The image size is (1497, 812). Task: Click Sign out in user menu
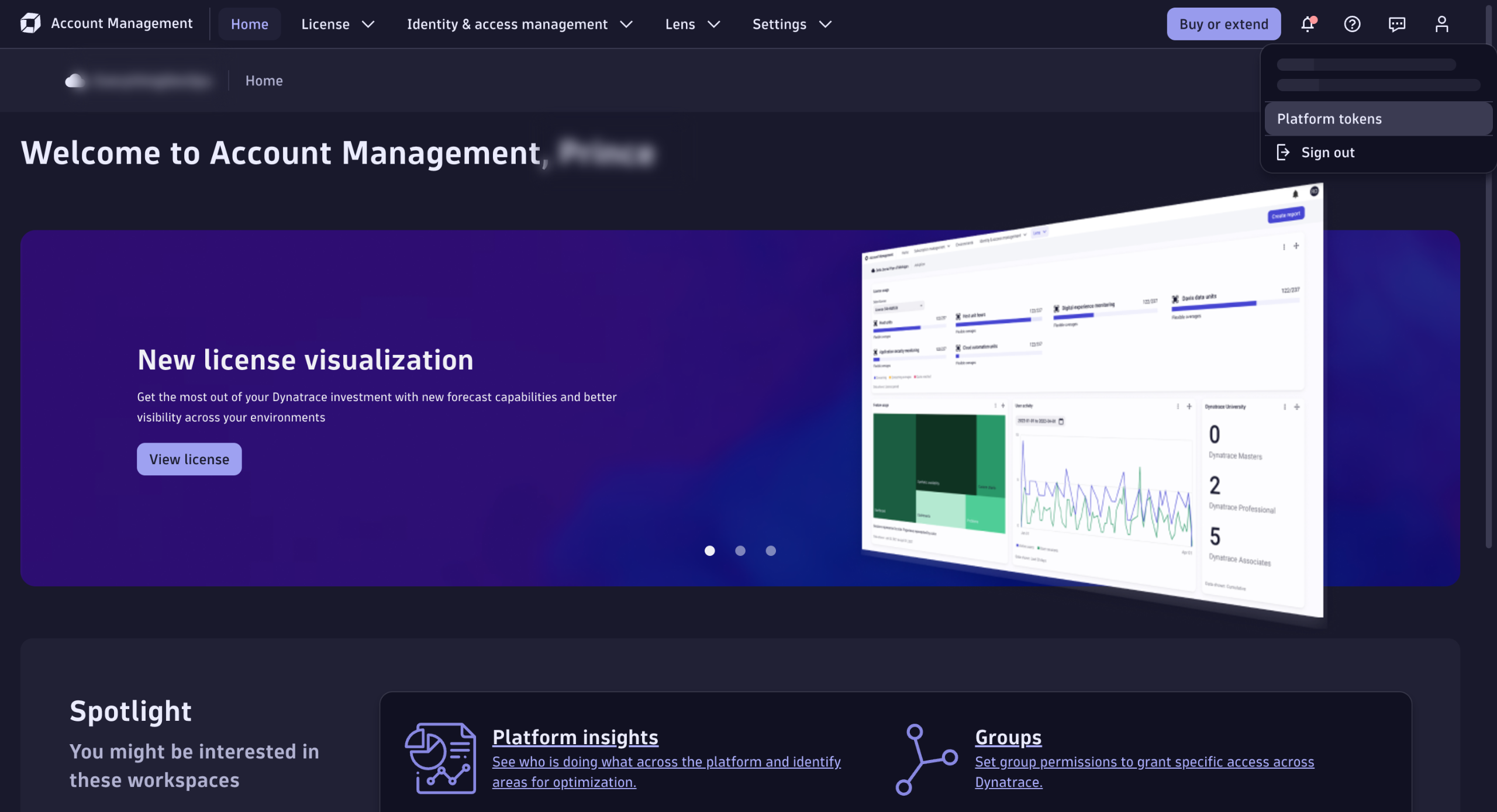(x=1327, y=153)
